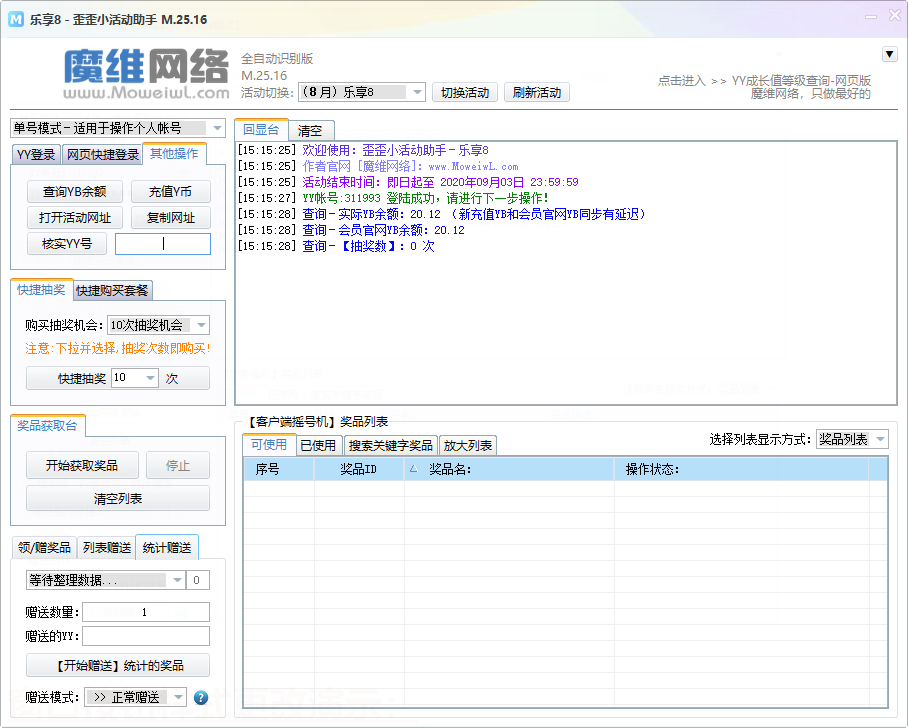Sort the list by 奖品ID column header
The width and height of the screenshot is (908, 728).
pyautogui.click(x=358, y=469)
